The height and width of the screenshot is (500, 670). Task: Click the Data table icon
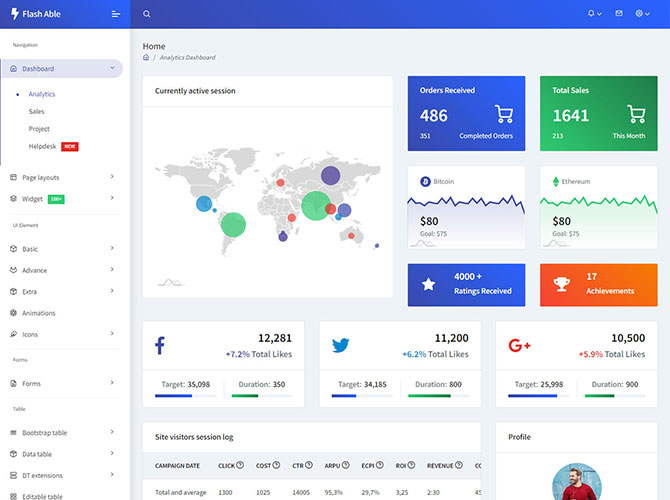13,454
